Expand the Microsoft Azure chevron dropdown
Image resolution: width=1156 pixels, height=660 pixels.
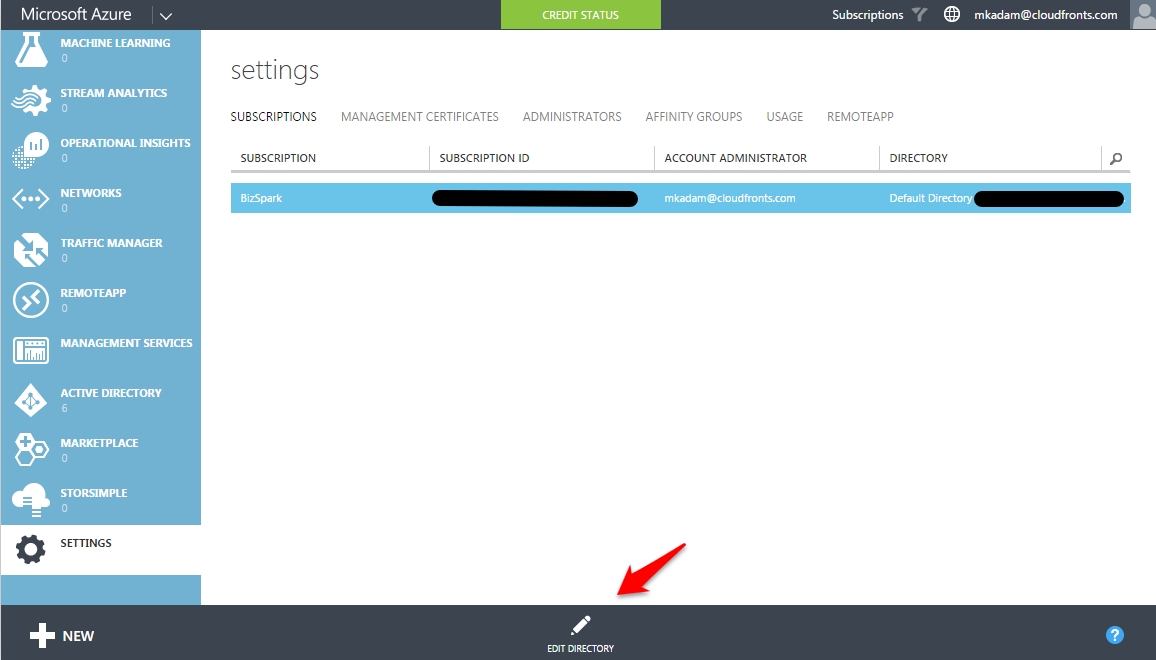coord(166,15)
